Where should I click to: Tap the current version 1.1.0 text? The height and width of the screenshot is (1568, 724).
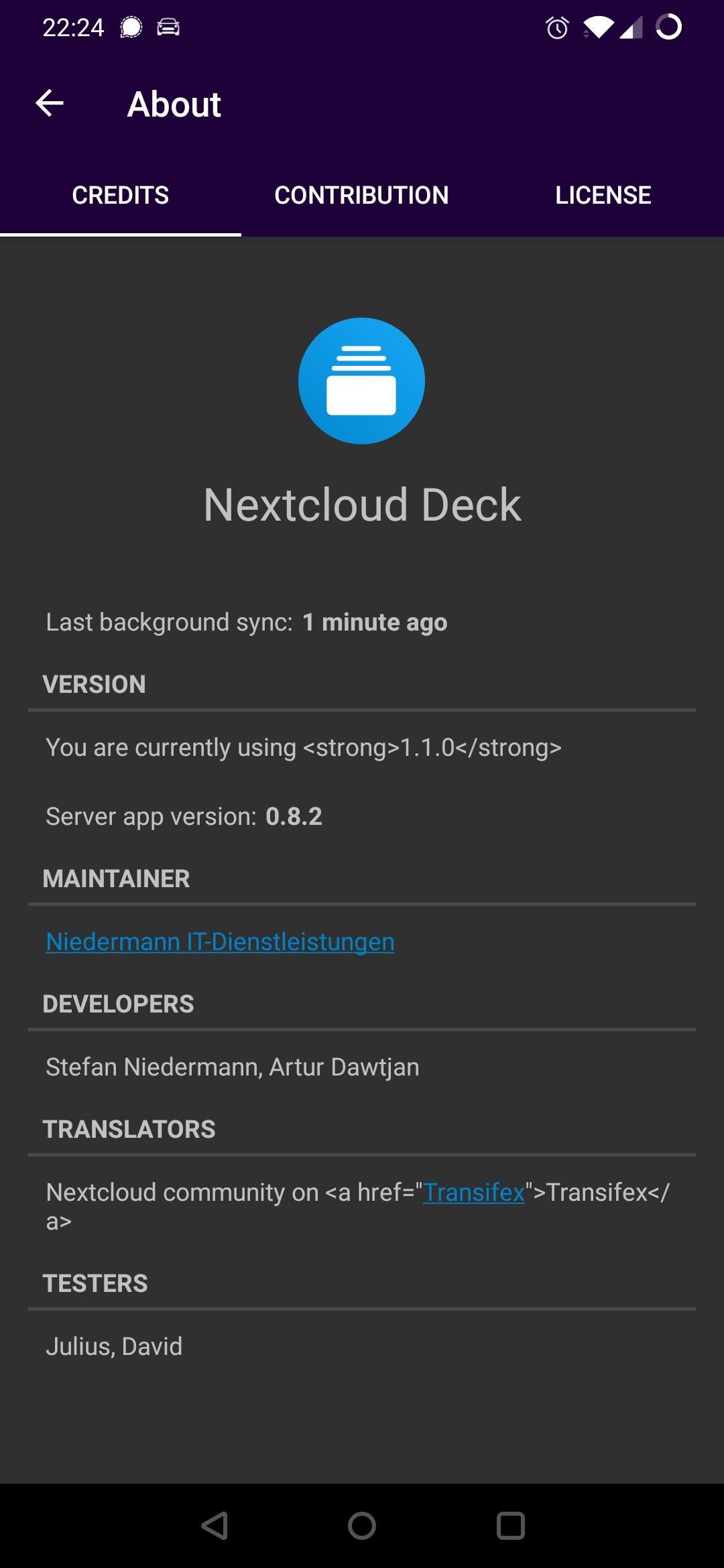(303, 748)
